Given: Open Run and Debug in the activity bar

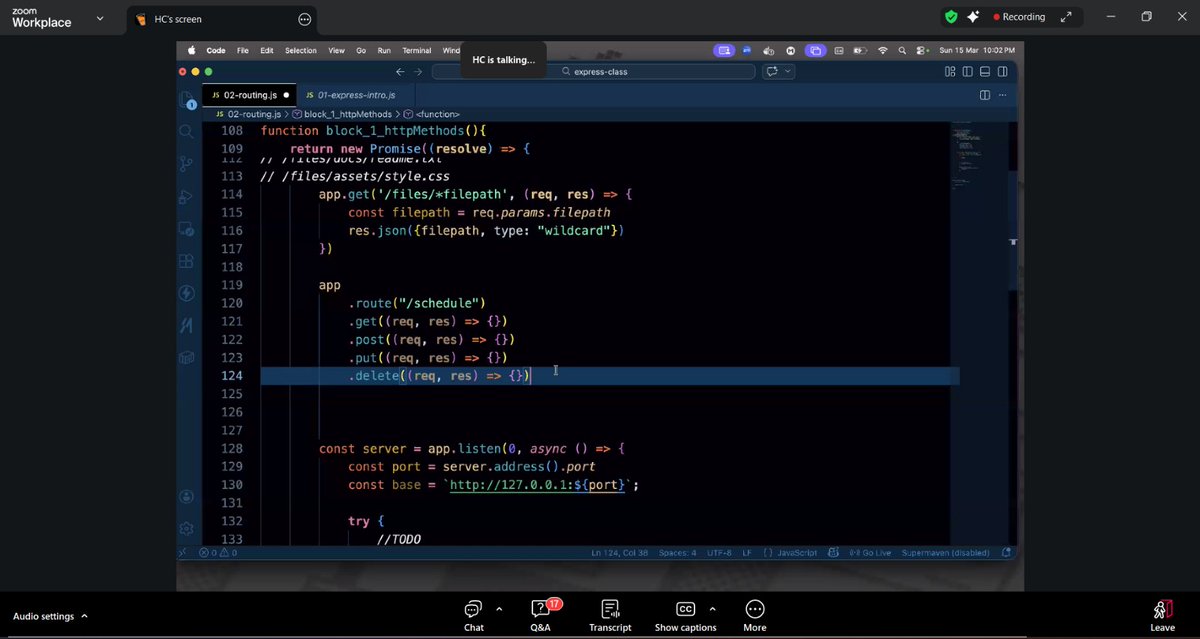Looking at the screenshot, I should tap(186, 196).
